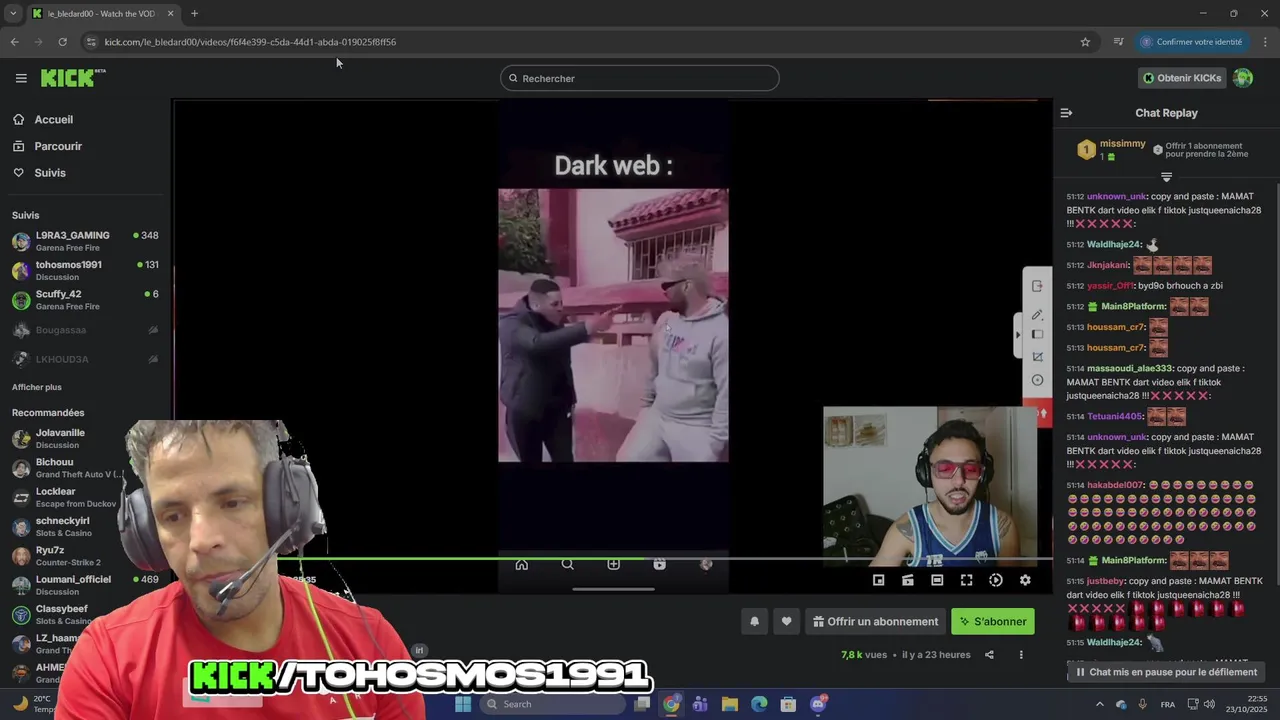Open the user profile avatar menu

tap(1243, 78)
